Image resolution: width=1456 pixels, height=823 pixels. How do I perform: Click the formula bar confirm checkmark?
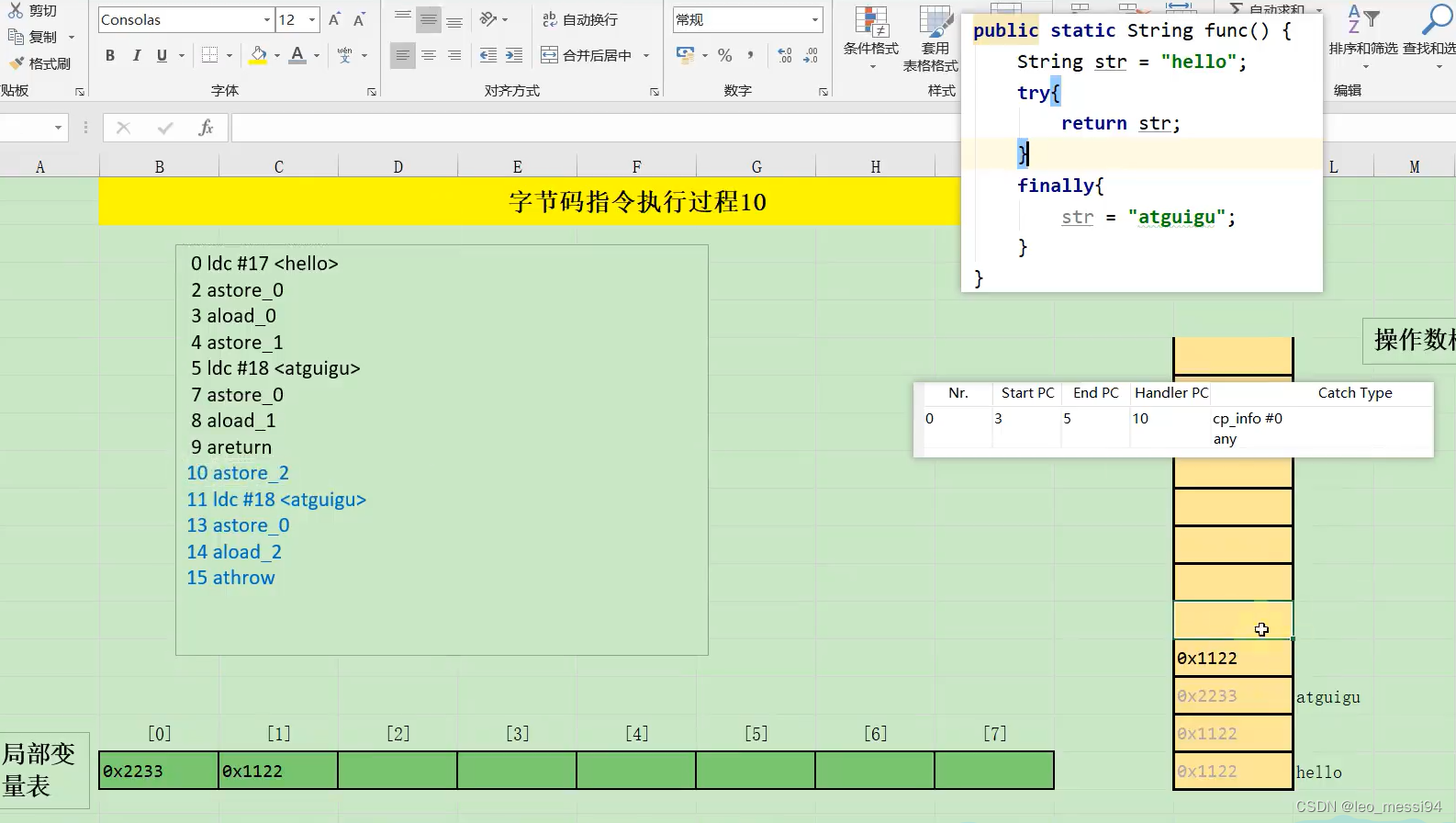pyautogui.click(x=165, y=128)
